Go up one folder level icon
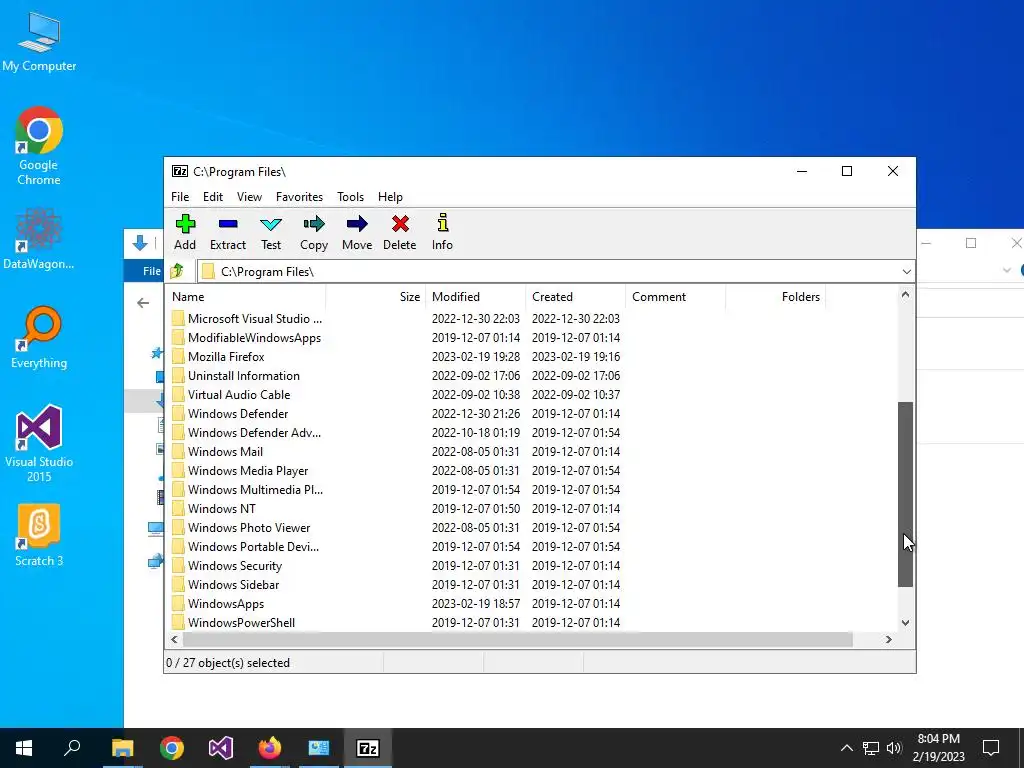Screen dimensions: 1024x768 (x=177, y=271)
